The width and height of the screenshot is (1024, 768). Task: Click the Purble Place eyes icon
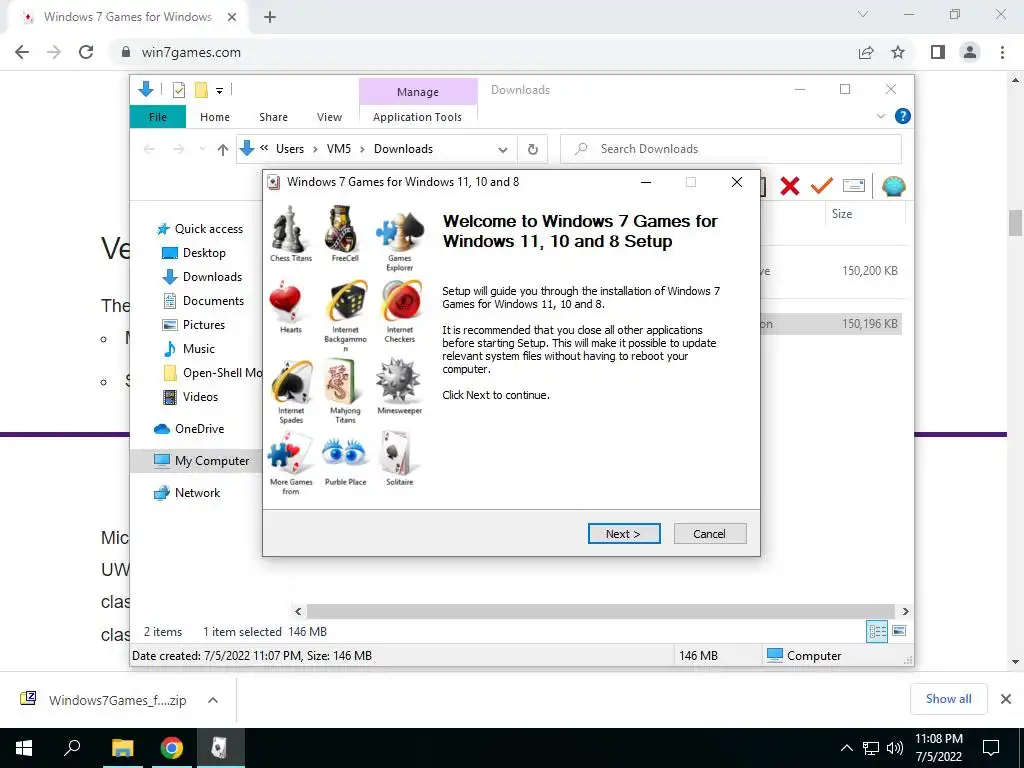pyautogui.click(x=344, y=453)
